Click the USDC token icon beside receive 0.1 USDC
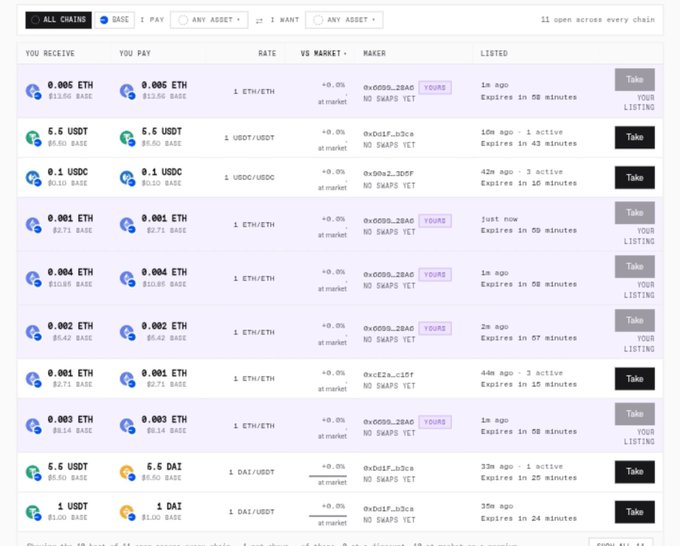 click(x=33, y=178)
